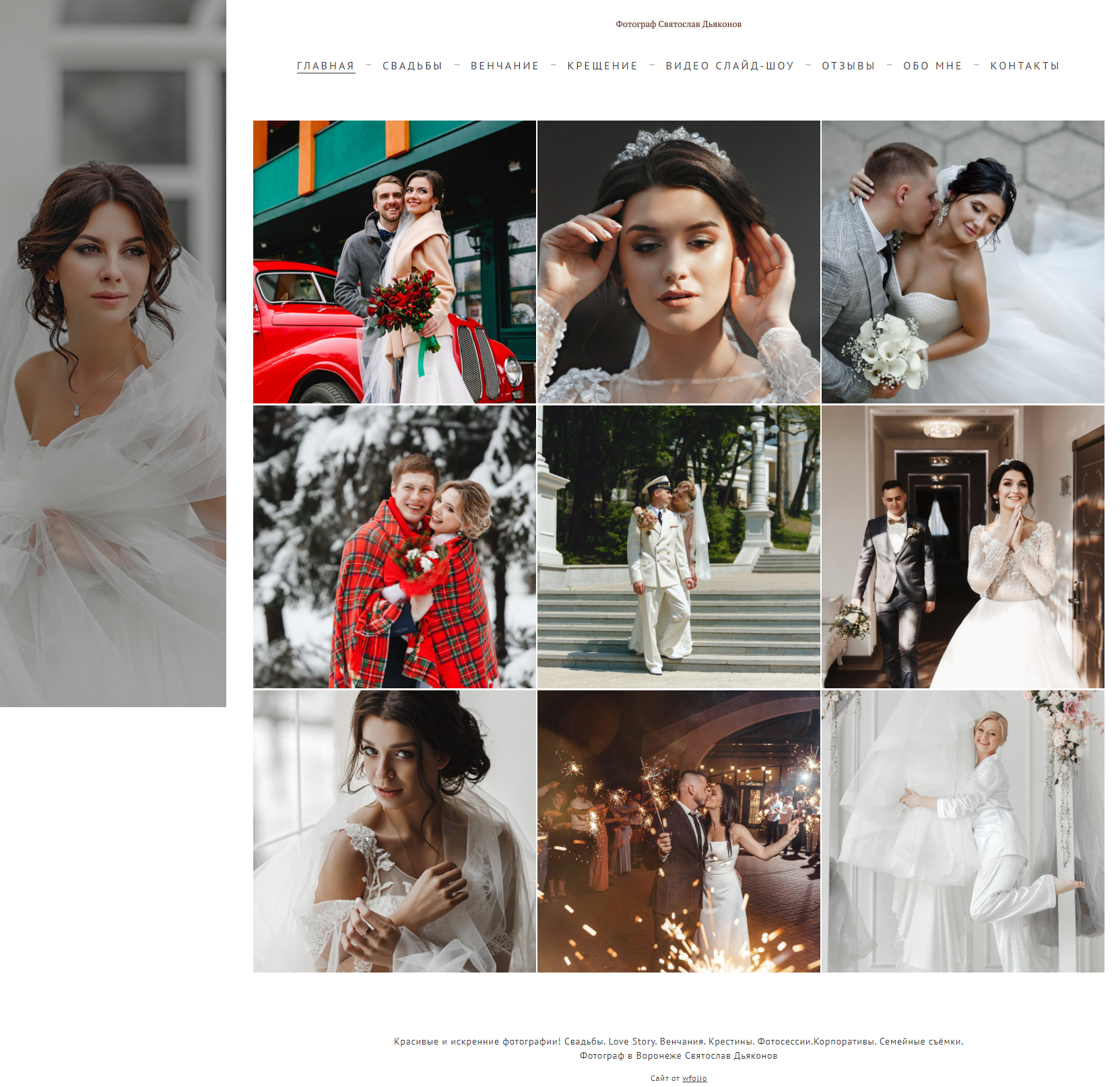Go to the СВАДЬБЫ page

413,66
